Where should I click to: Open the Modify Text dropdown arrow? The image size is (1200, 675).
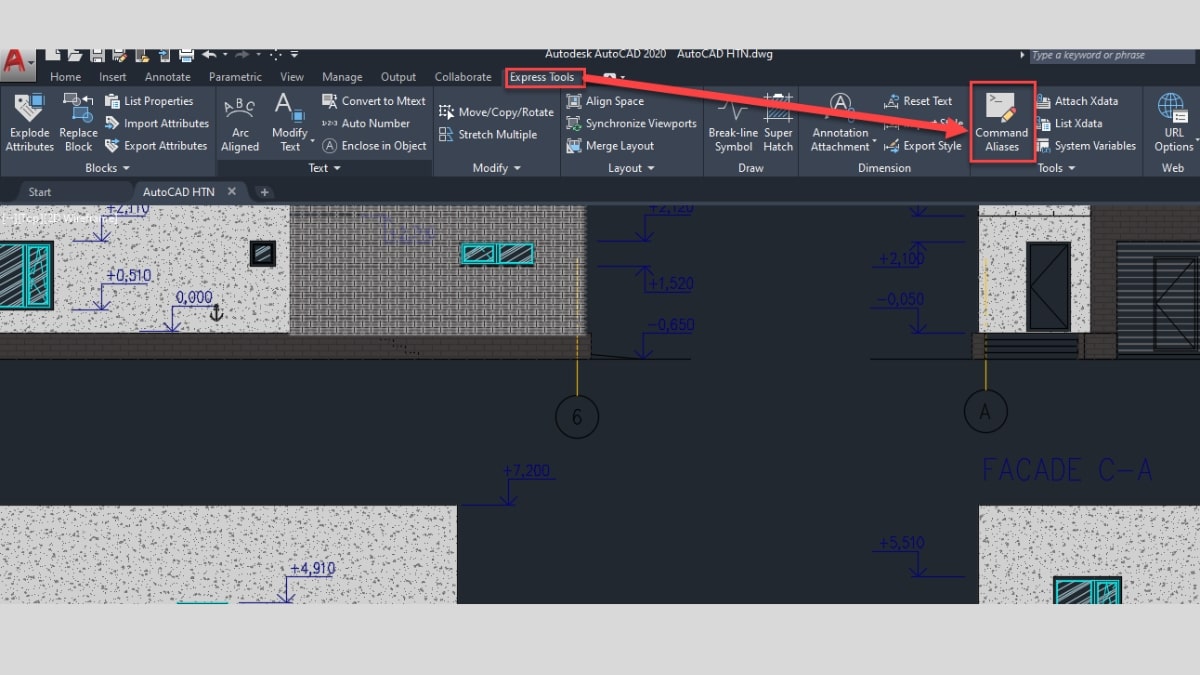tap(313, 140)
